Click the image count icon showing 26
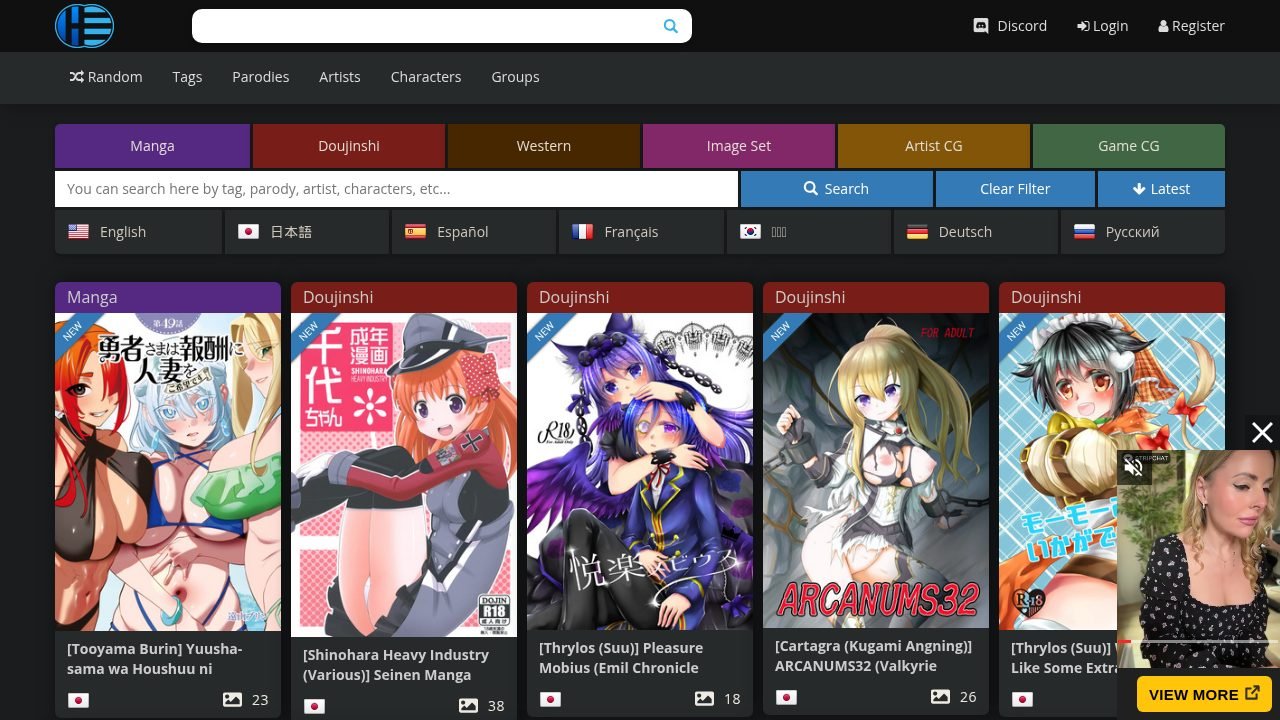Screen dimensions: 1280x720 940,697
